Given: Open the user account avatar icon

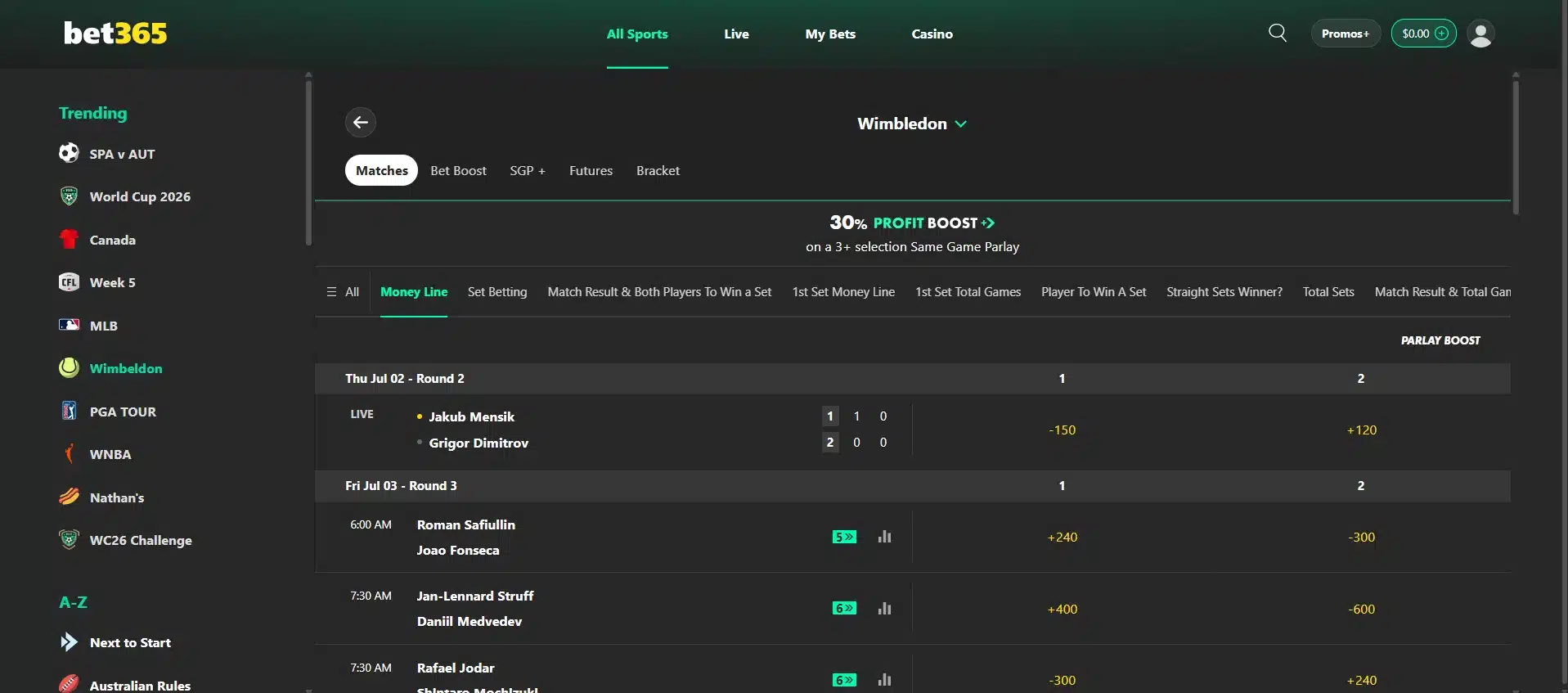Looking at the screenshot, I should pyautogui.click(x=1480, y=34).
